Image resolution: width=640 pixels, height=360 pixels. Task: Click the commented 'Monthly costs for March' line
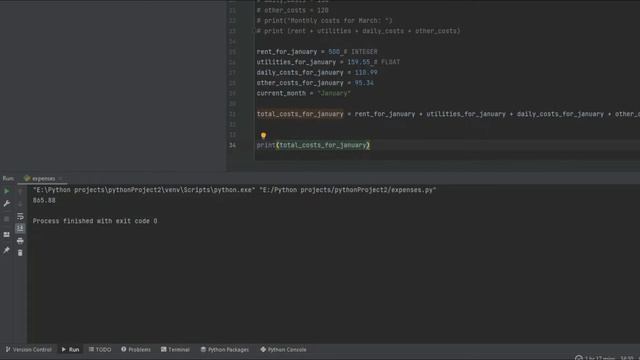324,20
